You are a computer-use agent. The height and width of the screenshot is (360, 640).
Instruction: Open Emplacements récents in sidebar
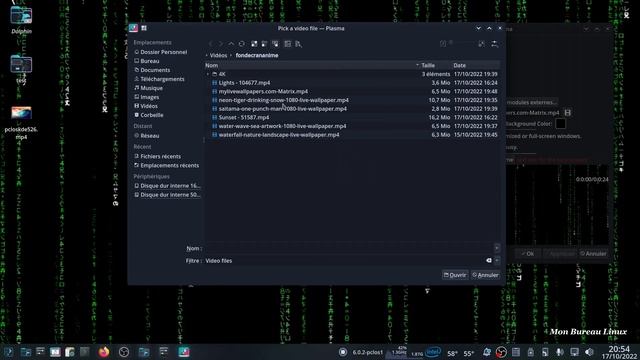click(x=170, y=165)
